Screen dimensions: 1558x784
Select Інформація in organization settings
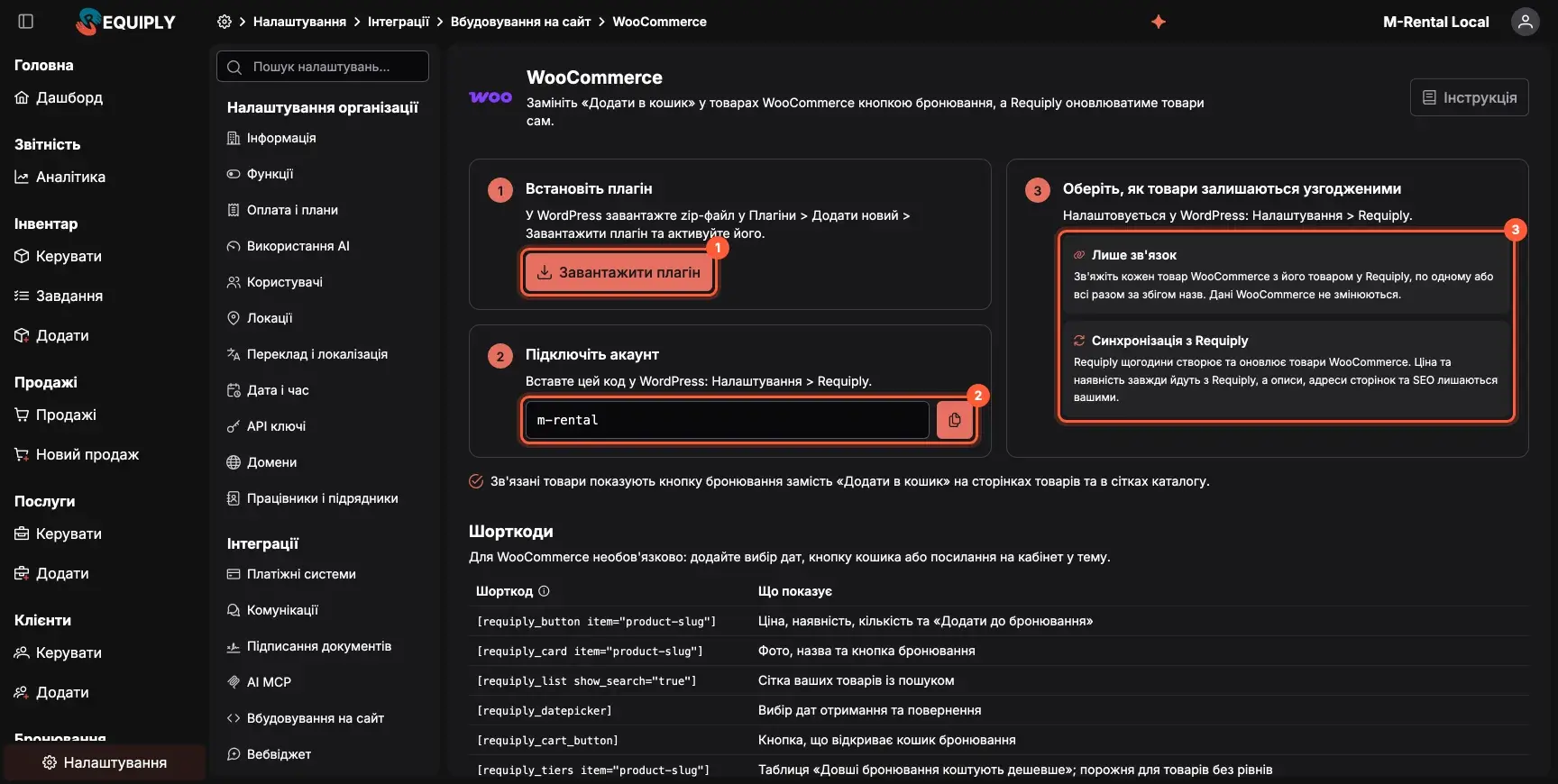coord(271,138)
